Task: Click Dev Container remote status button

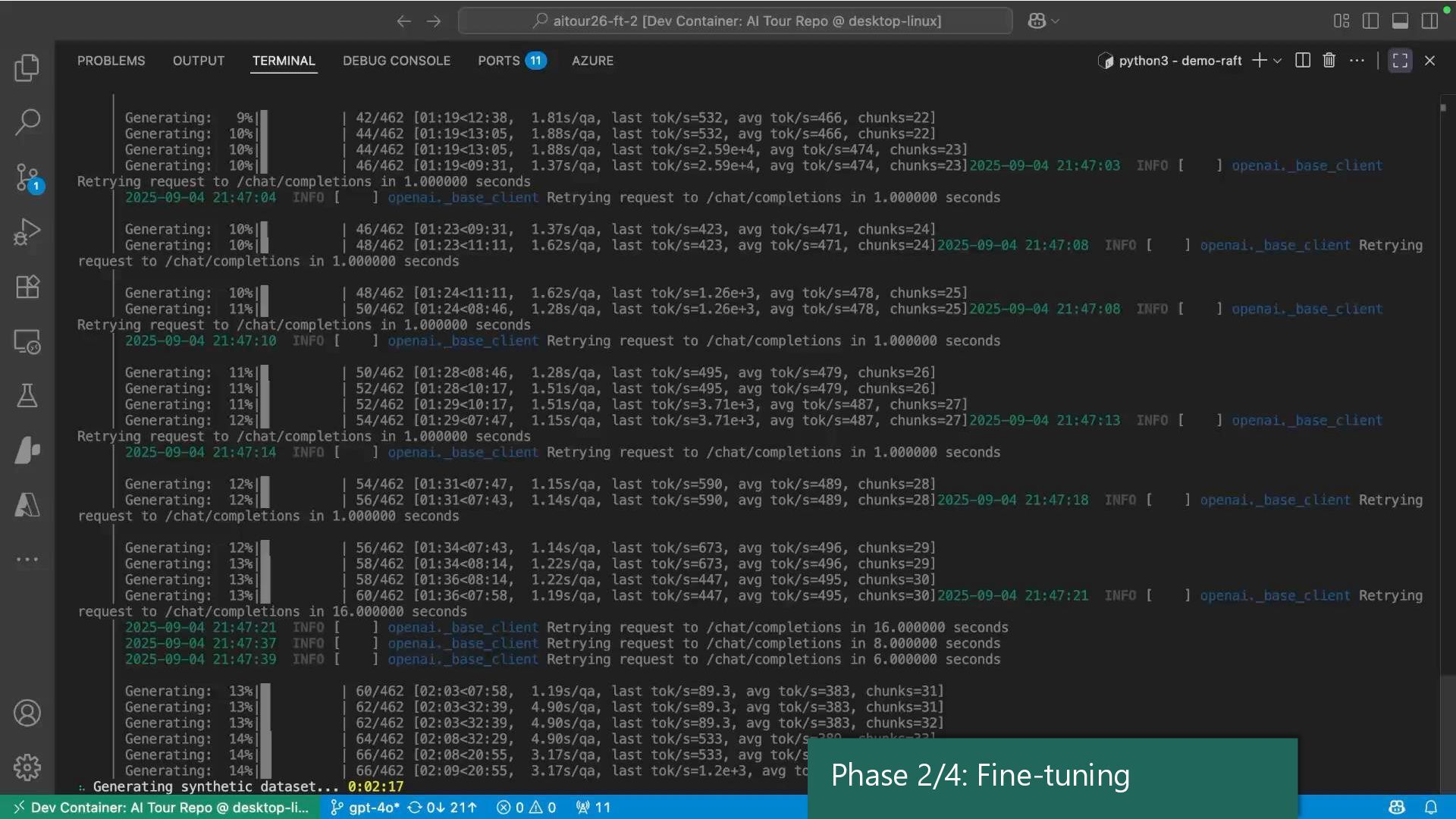Action: point(161,808)
